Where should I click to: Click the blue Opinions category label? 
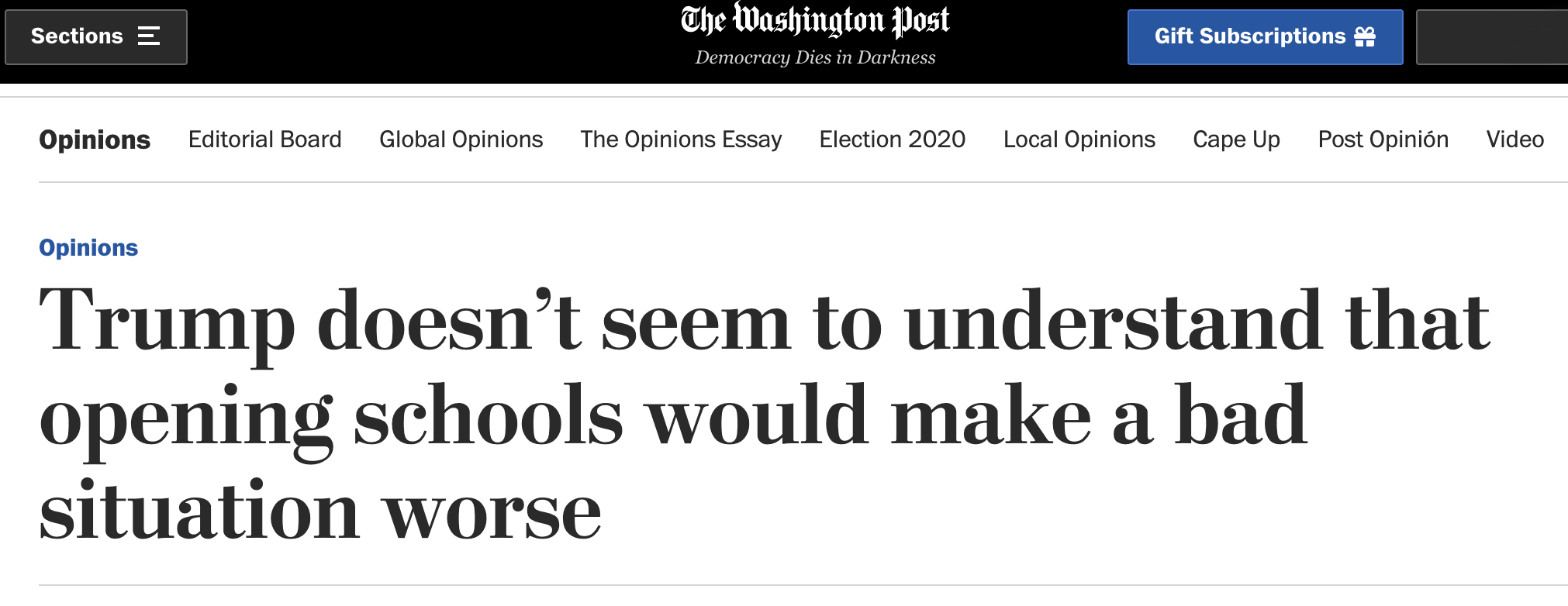pyautogui.click(x=88, y=248)
